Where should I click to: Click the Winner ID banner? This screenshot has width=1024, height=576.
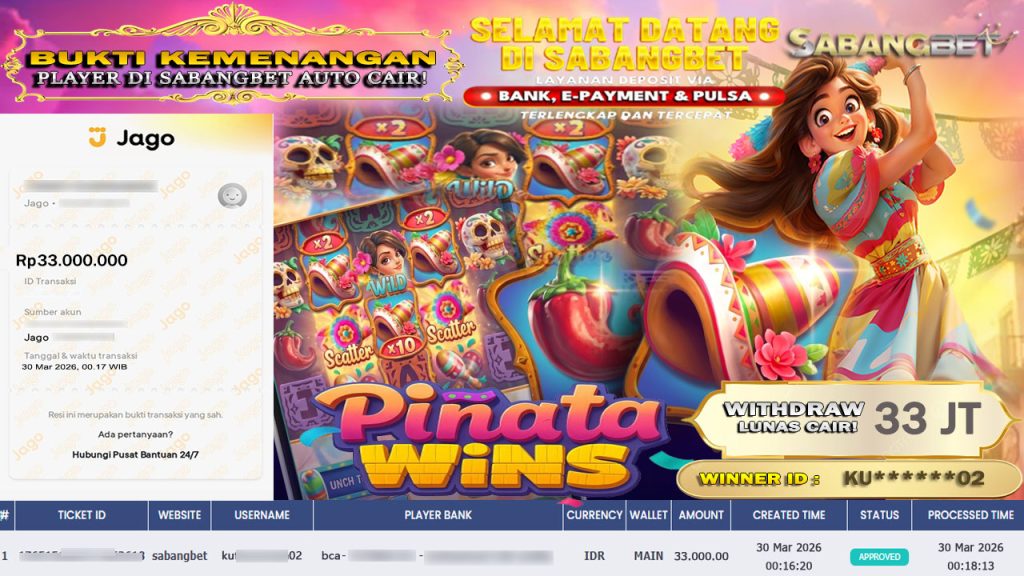pos(848,479)
